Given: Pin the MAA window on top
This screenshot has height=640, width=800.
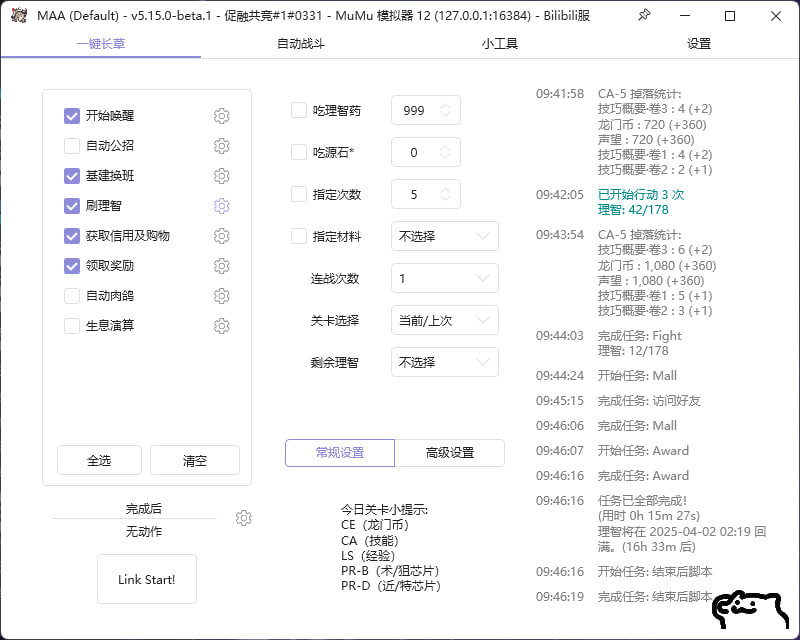Looking at the screenshot, I should 644,16.
